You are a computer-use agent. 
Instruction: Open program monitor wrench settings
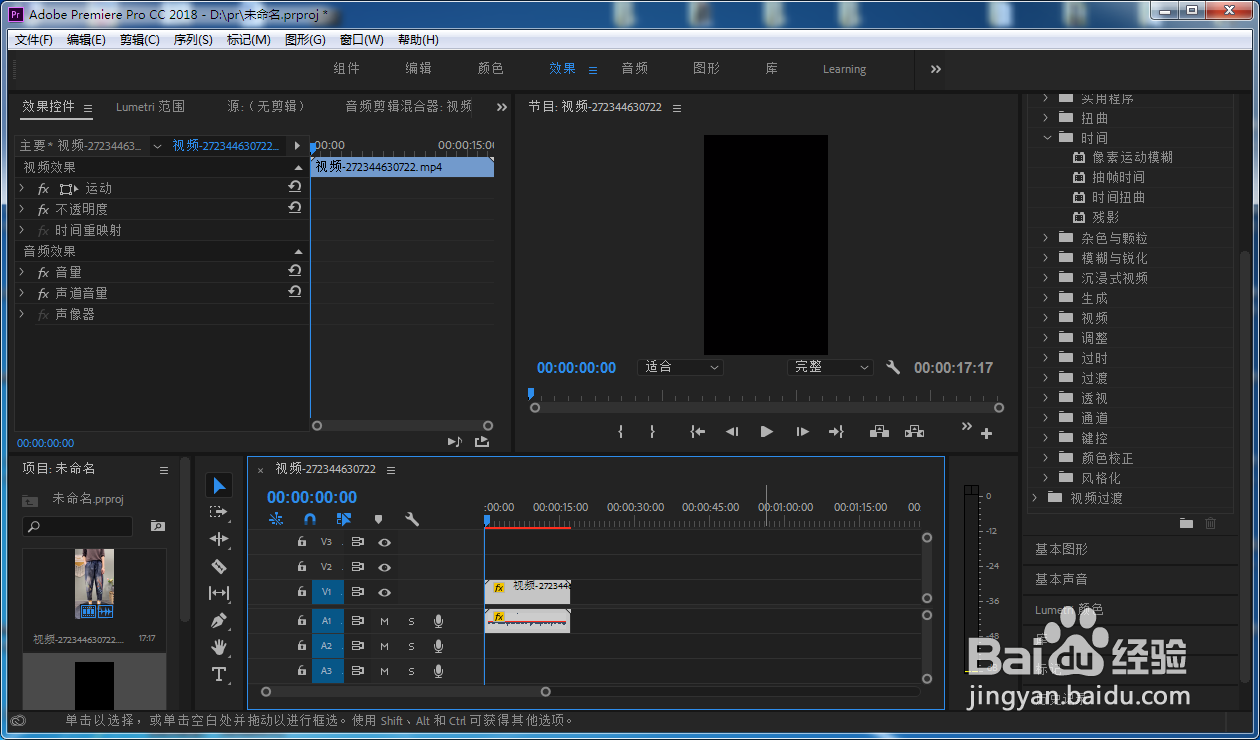click(x=893, y=367)
